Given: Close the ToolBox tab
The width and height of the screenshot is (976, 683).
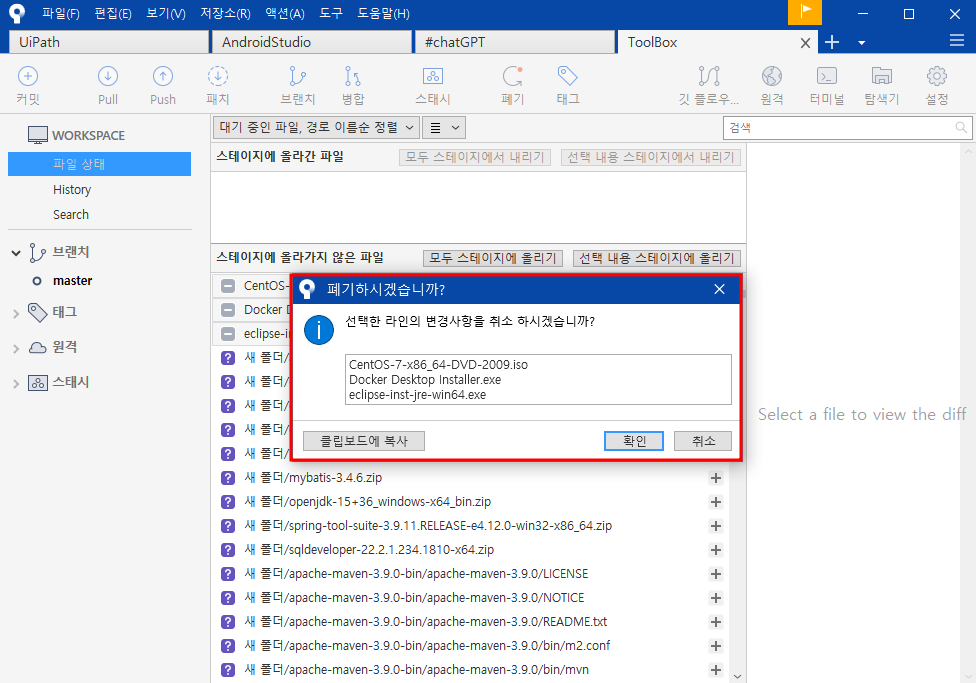Looking at the screenshot, I should (x=805, y=43).
